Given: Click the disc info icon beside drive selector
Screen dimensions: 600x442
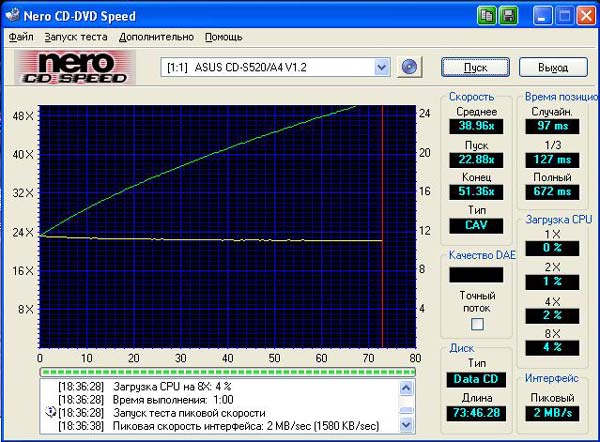Looking at the screenshot, I should [x=408, y=67].
